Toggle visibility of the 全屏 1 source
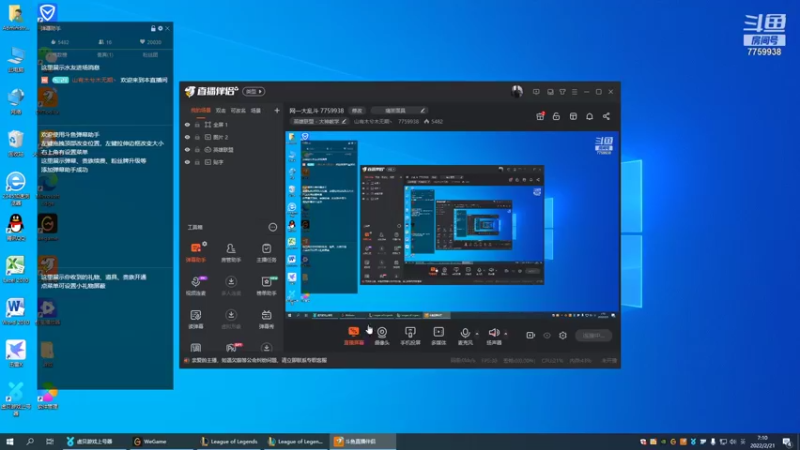Screen dimensions: 800x450 (x=187, y=124)
